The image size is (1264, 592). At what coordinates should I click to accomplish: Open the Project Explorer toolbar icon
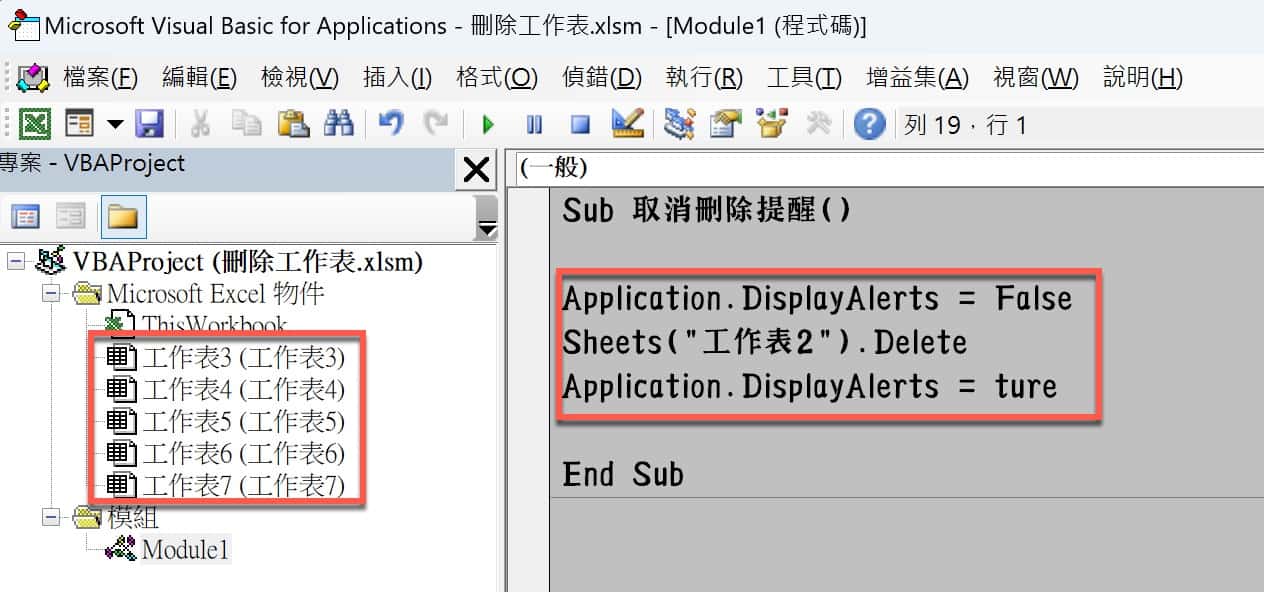tap(679, 124)
